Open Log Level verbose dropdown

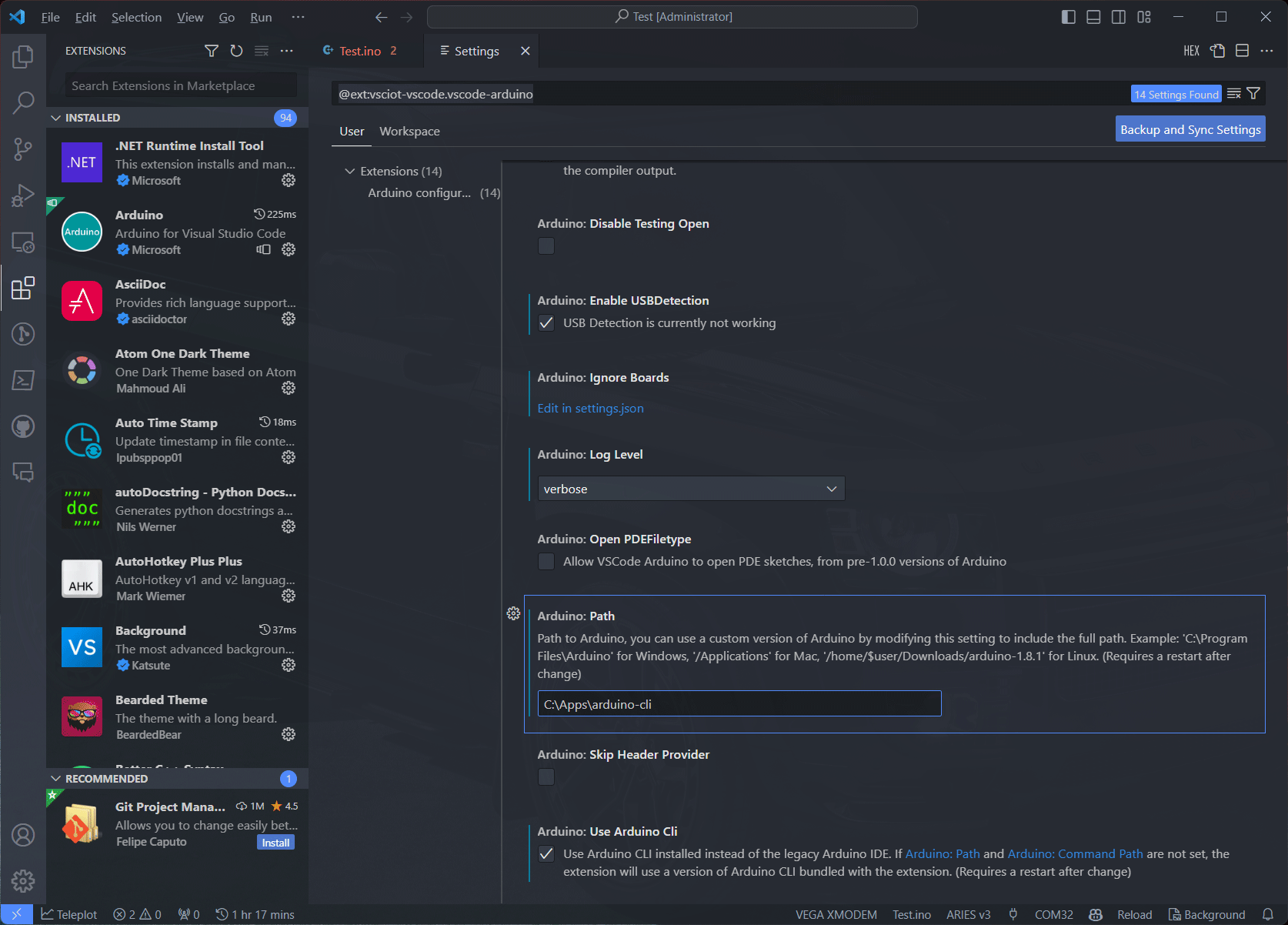tap(691, 489)
